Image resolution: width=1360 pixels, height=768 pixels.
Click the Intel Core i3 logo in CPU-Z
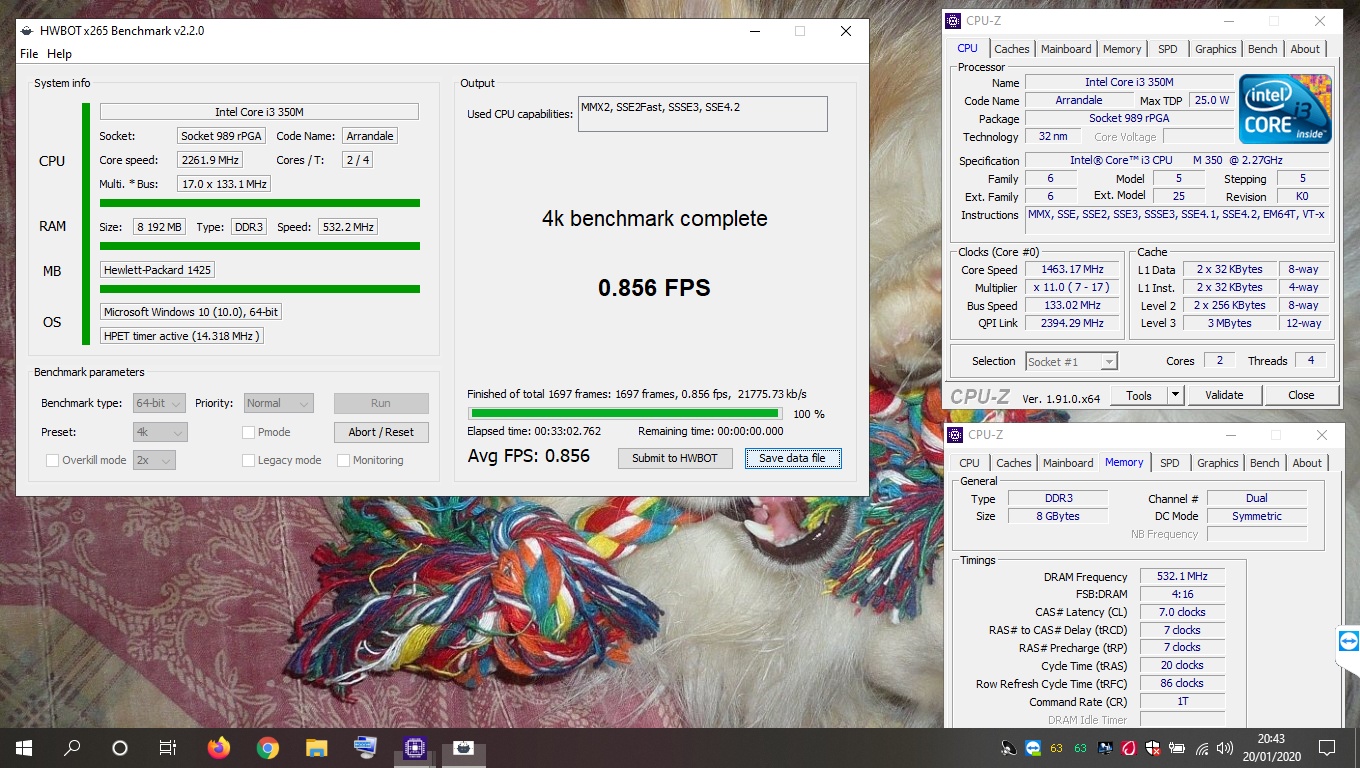(1285, 109)
